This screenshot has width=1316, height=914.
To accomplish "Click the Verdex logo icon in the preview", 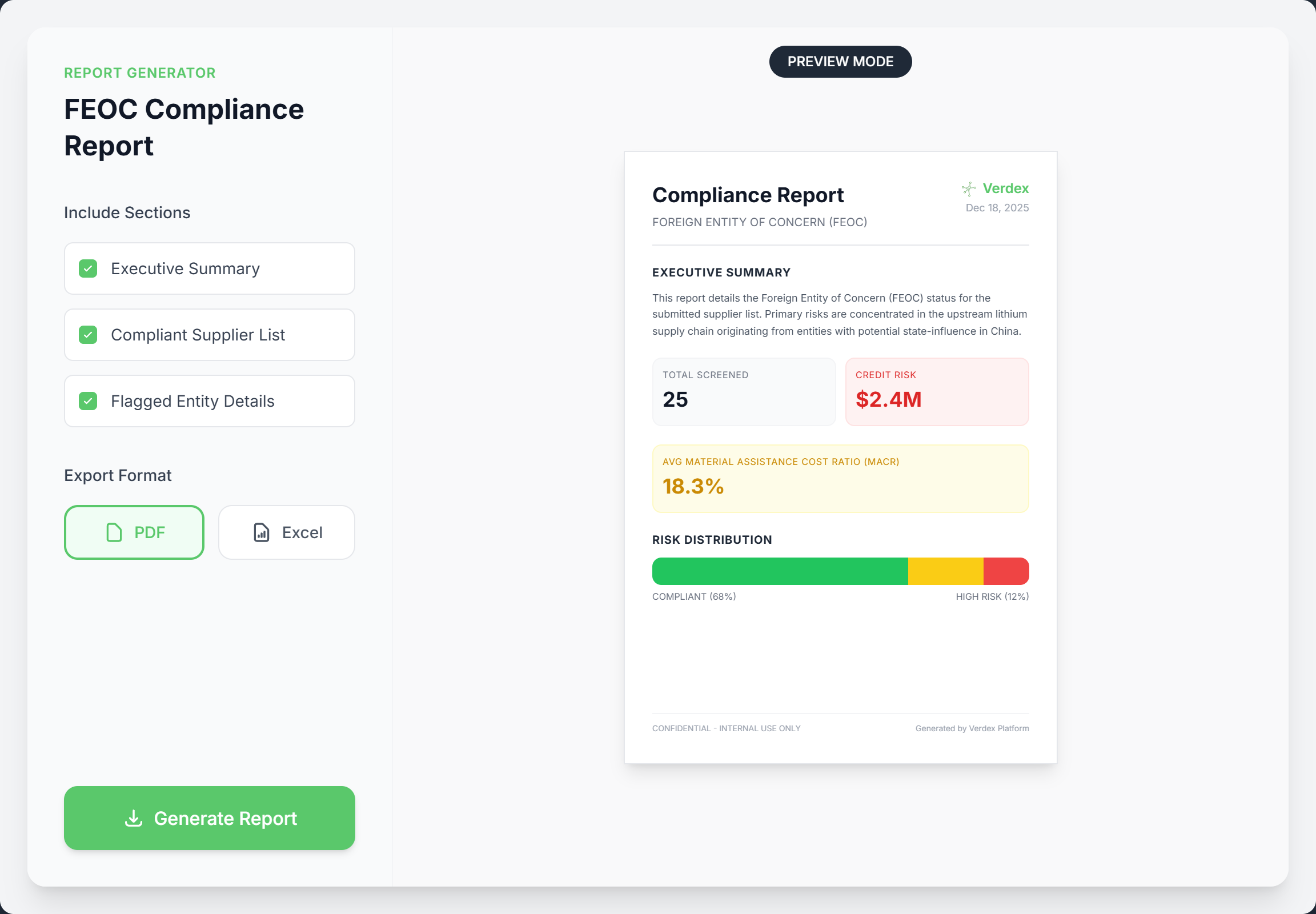I will (x=968, y=188).
